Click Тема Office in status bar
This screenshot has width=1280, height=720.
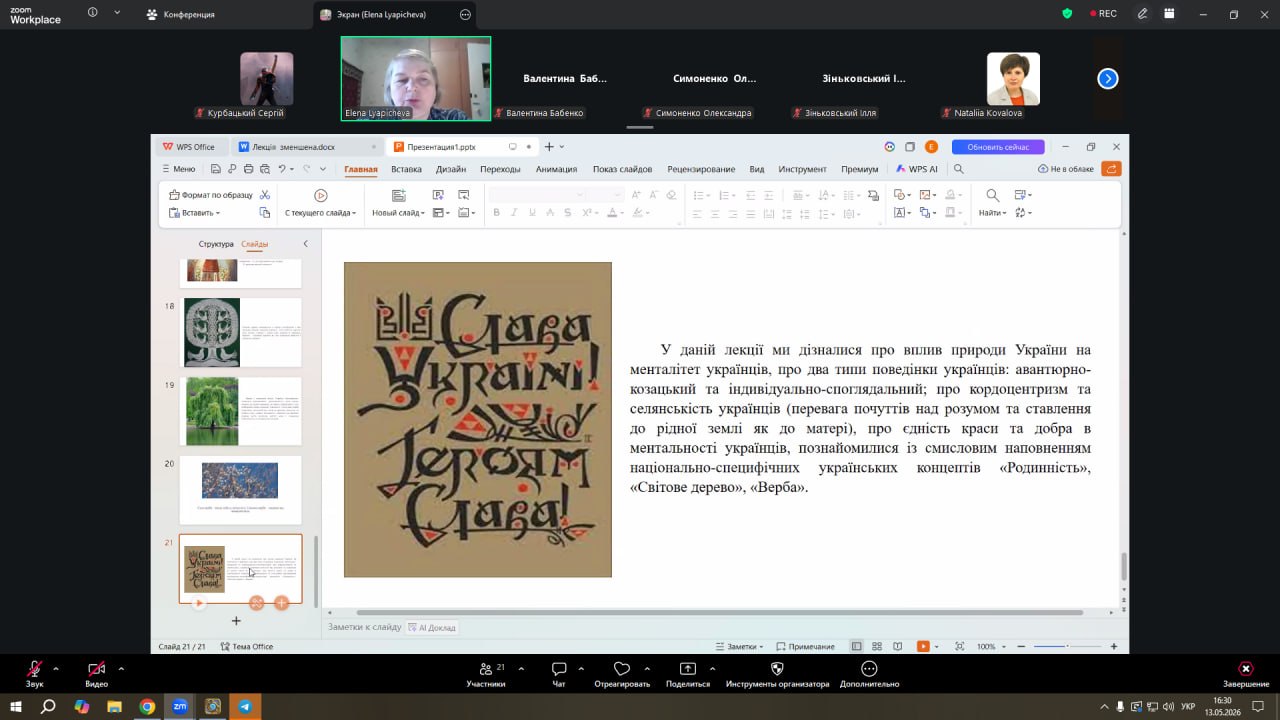[246, 647]
